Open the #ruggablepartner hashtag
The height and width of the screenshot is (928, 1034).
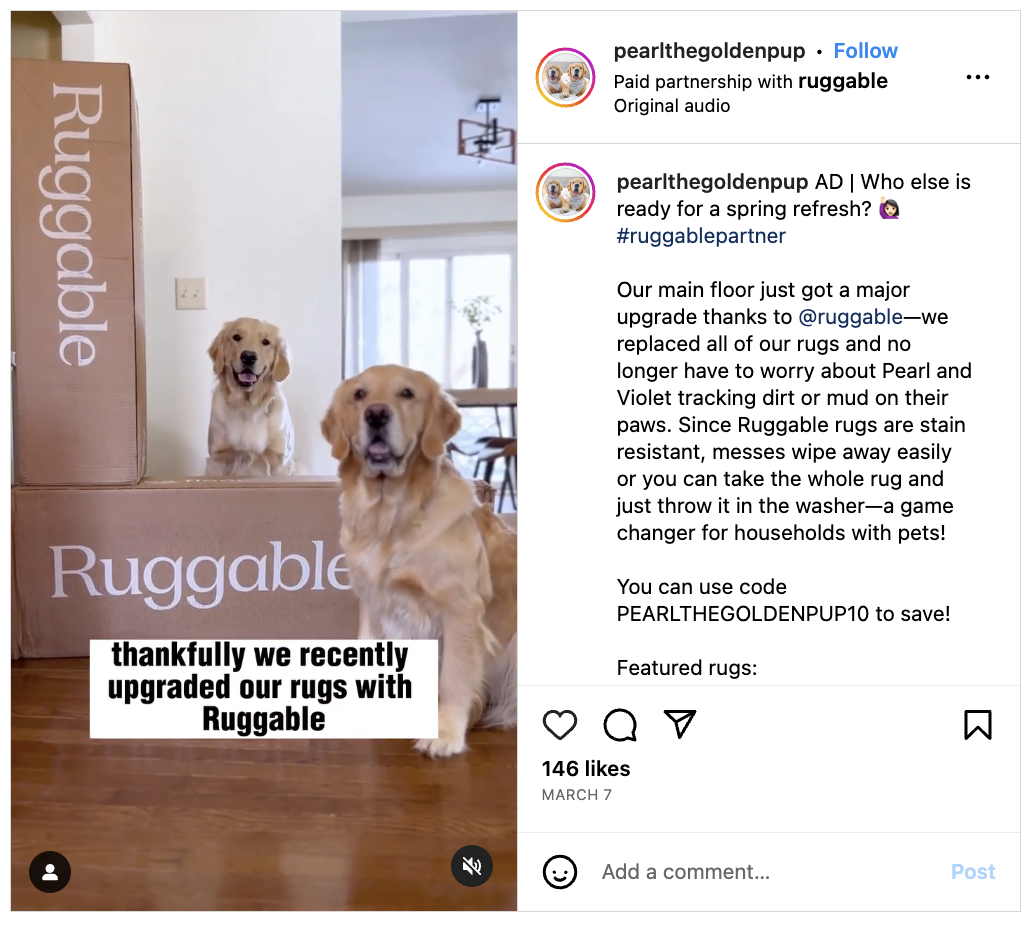(x=701, y=236)
